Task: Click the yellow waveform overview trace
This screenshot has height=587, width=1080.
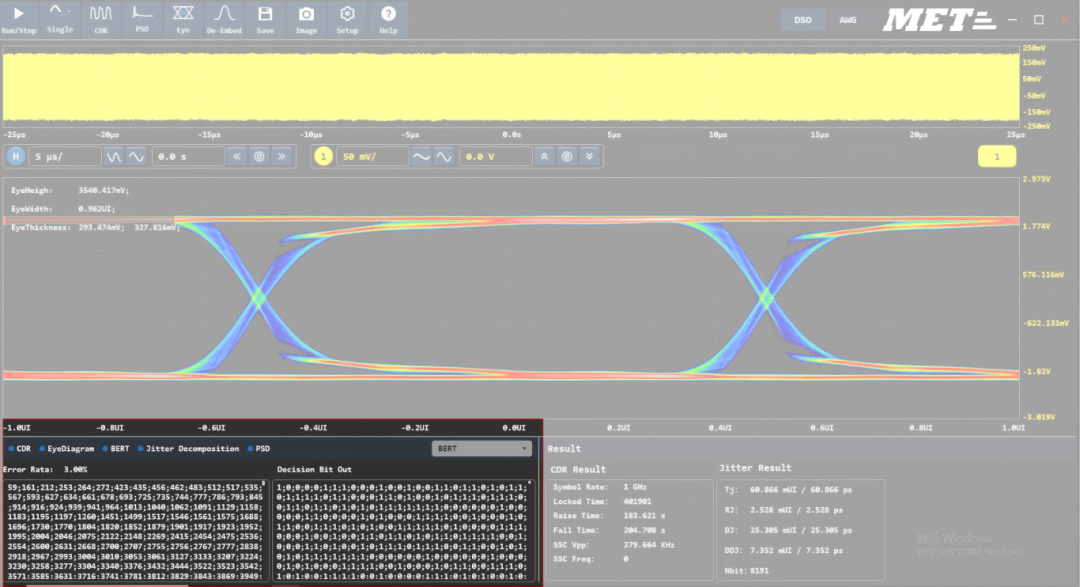Action: click(510, 86)
